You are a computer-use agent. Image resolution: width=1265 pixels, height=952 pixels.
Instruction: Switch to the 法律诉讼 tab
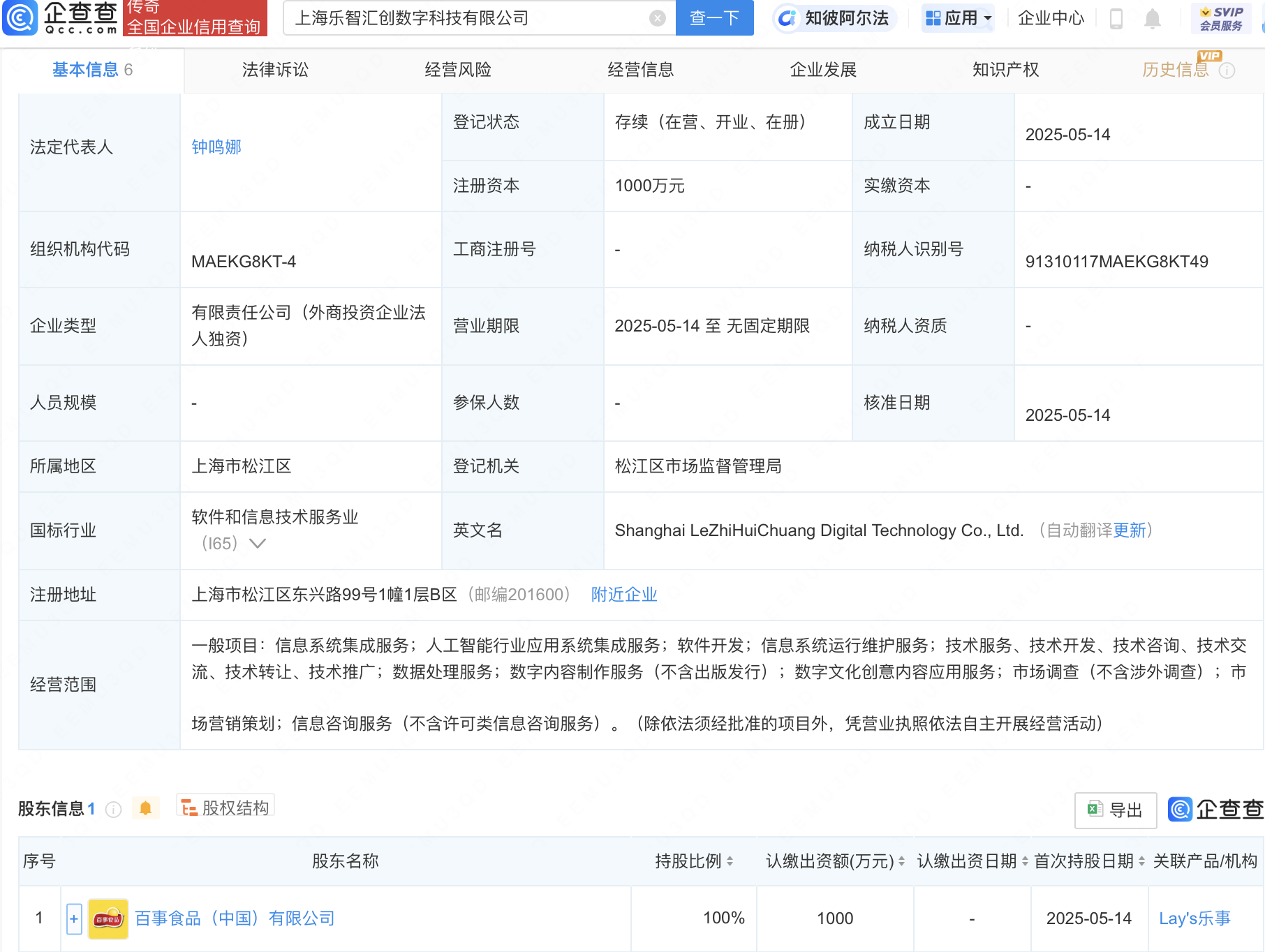pyautogui.click(x=275, y=70)
